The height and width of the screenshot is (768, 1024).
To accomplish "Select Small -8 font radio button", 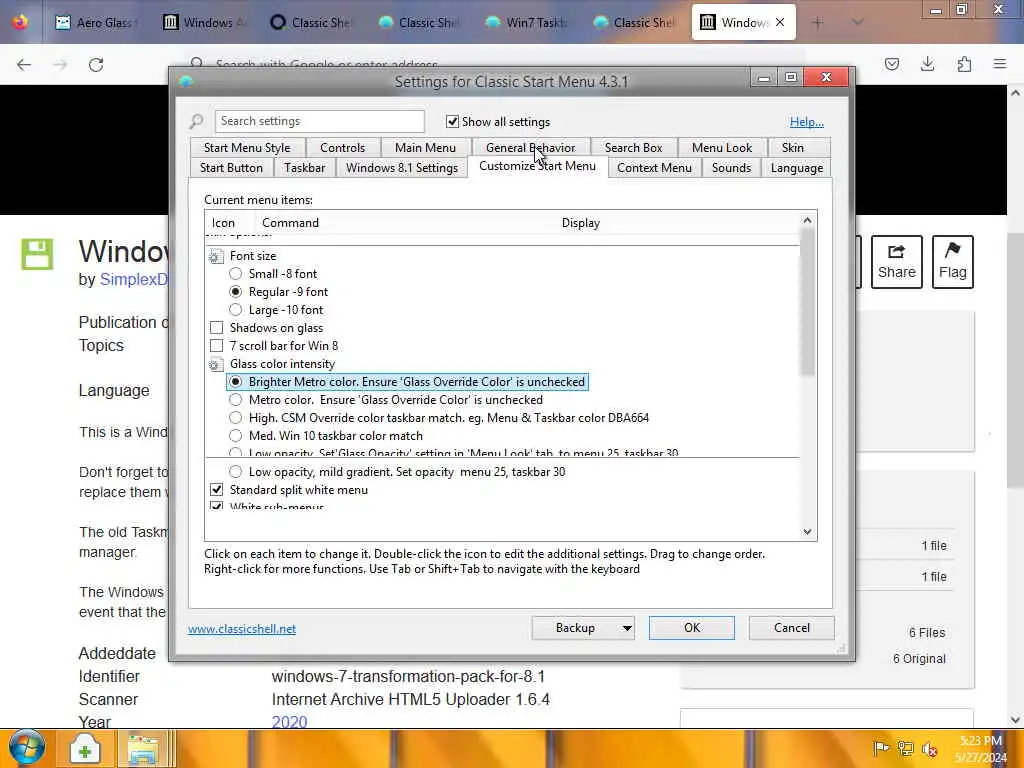I will 236,274.
